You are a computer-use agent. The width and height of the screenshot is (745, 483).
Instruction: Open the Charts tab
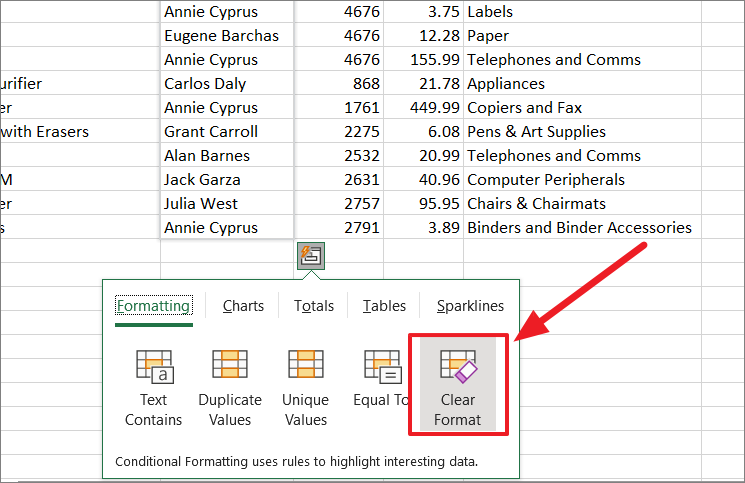243,306
